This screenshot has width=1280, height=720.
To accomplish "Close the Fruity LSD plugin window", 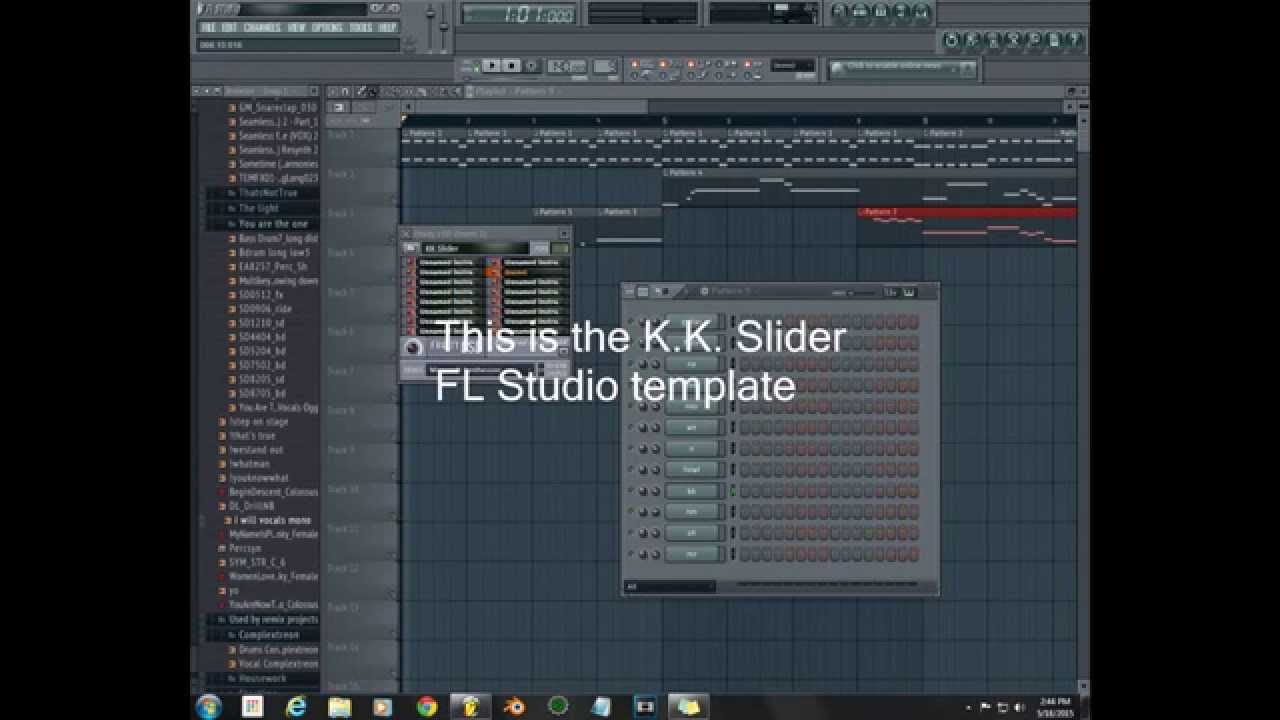I will pos(564,233).
